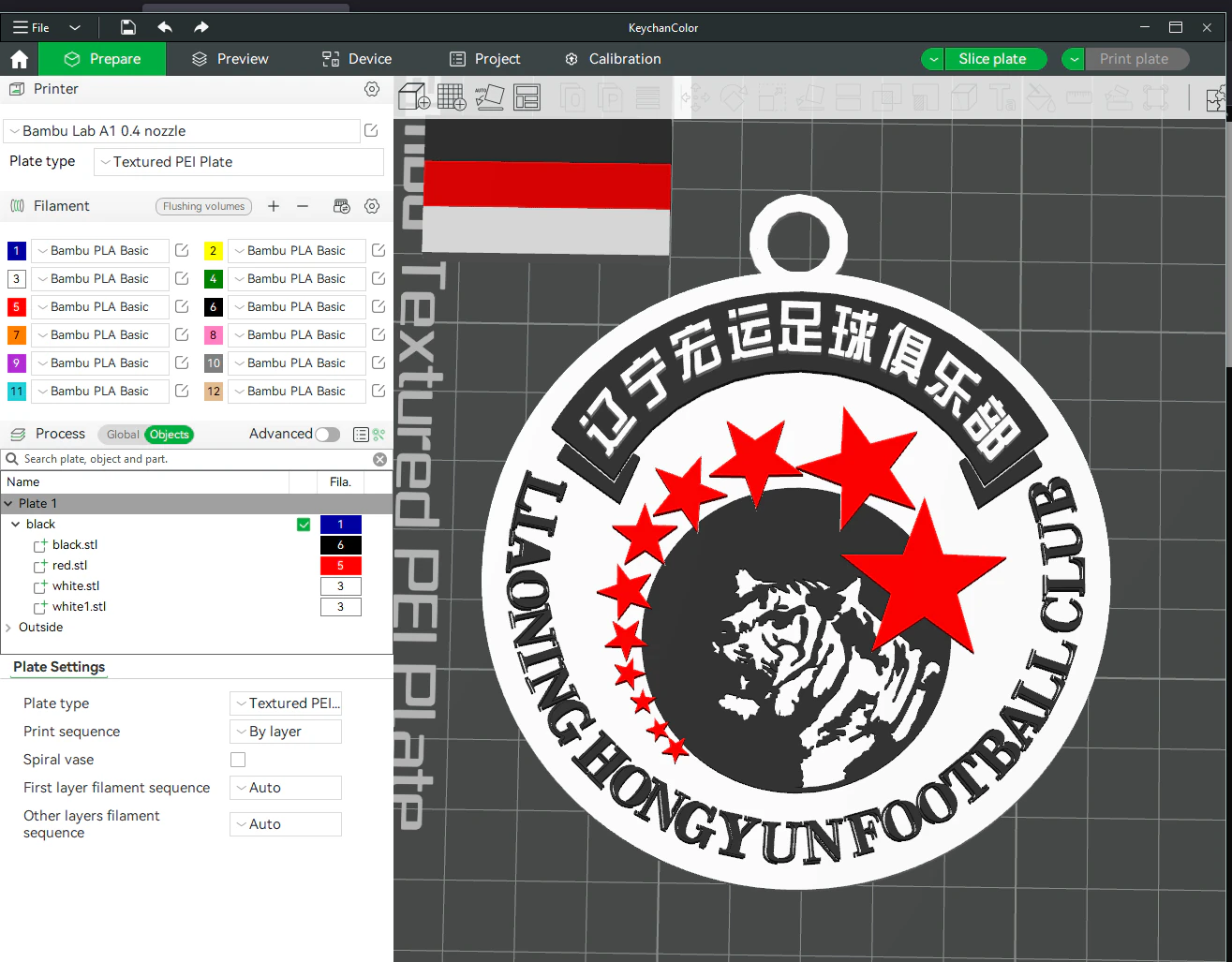Edit preset for filament 12
1232x962 pixels.
click(379, 392)
